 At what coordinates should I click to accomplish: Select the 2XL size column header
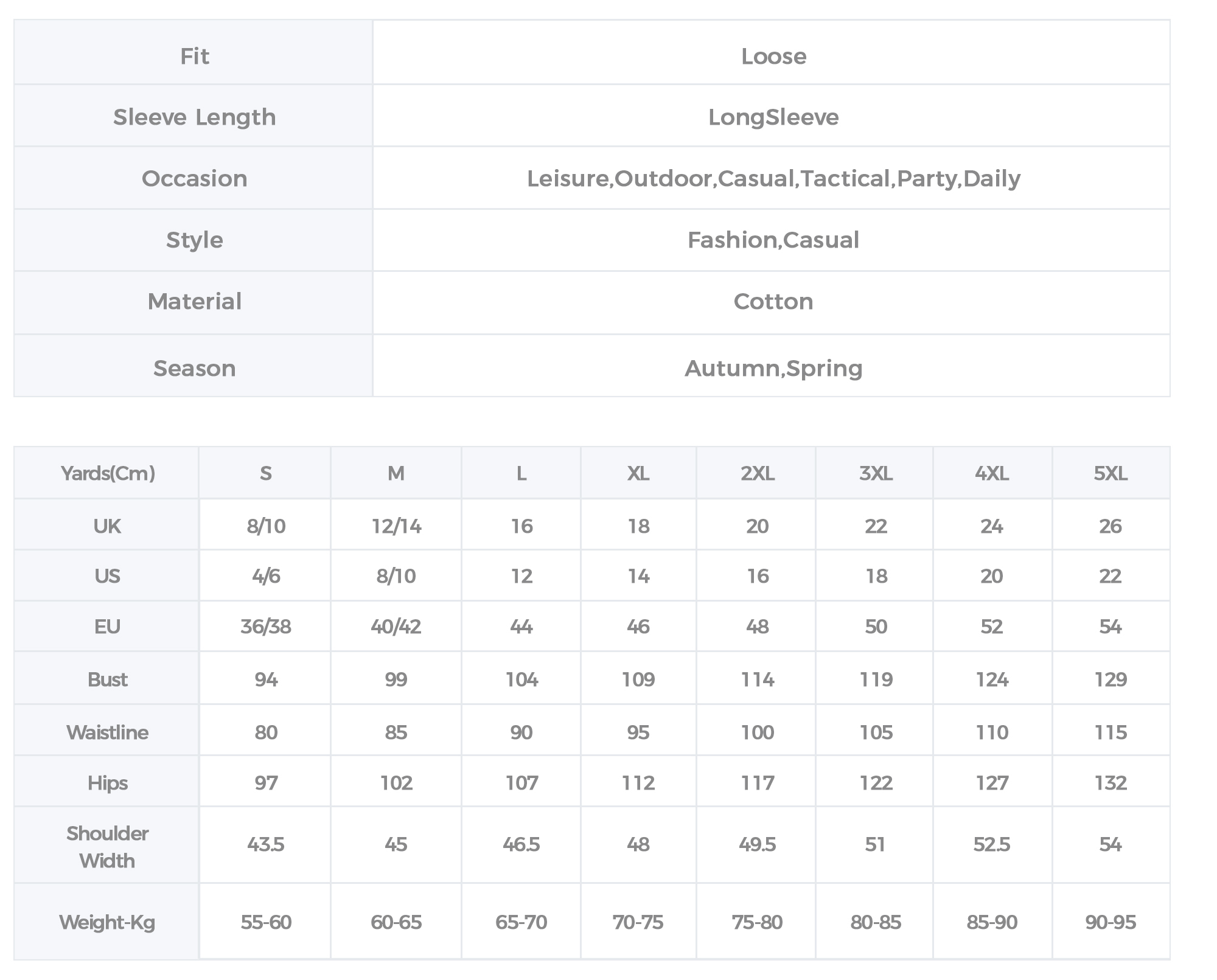(x=758, y=473)
